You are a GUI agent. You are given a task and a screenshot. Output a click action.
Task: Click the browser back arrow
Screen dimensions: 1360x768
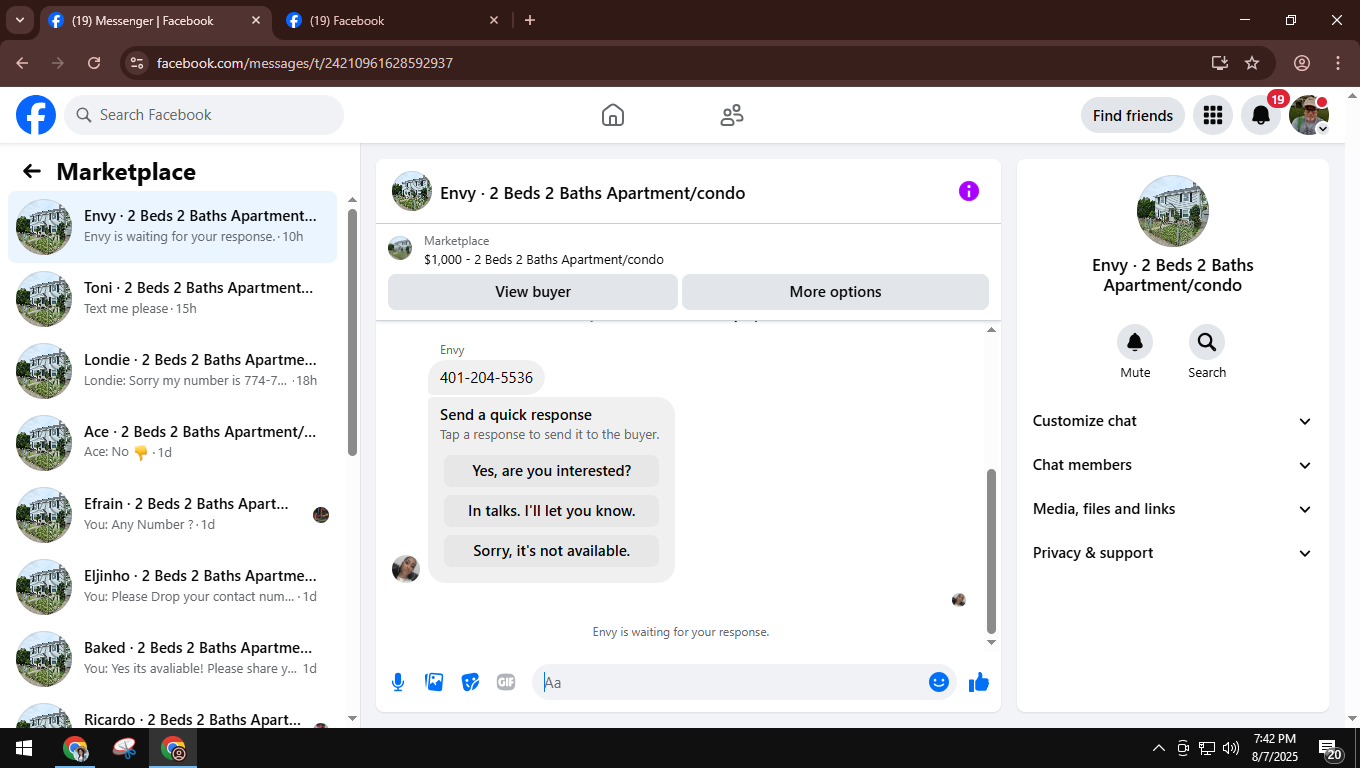coord(22,63)
